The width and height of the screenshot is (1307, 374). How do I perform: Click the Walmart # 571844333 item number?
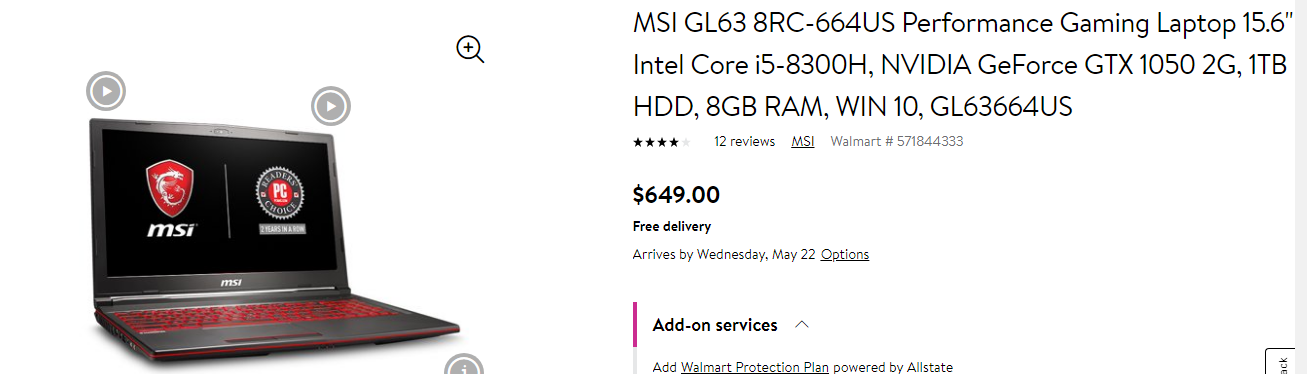point(897,141)
